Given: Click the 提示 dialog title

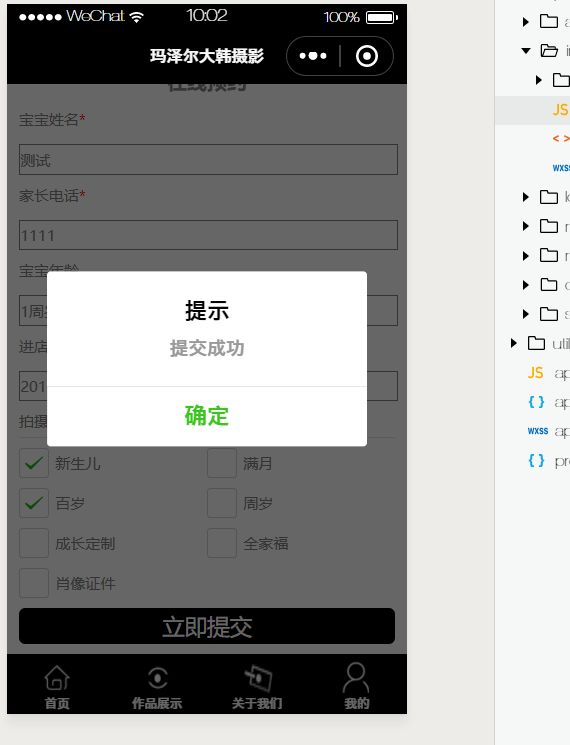Looking at the screenshot, I should click(207, 311).
